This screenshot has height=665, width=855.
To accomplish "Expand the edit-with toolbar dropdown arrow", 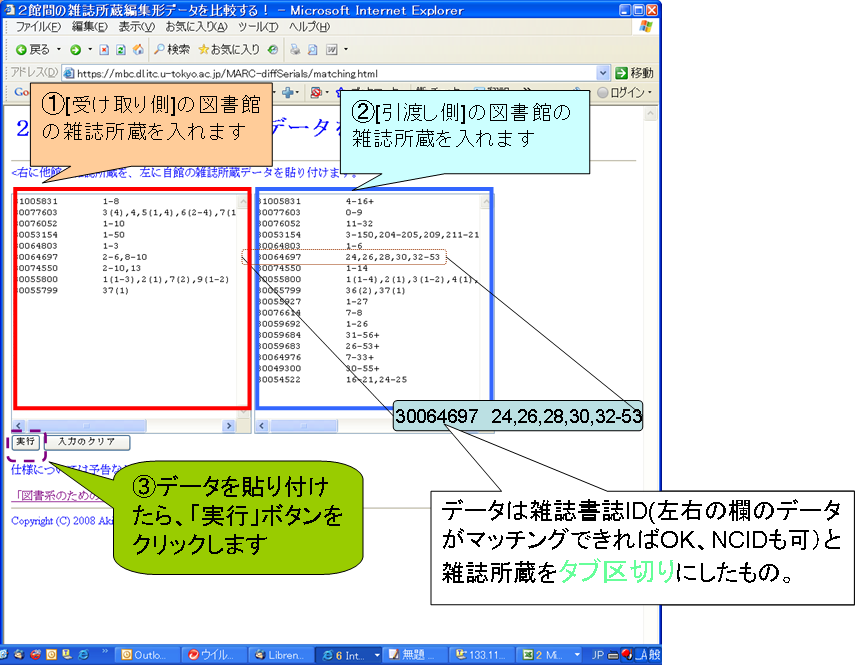I will 346,50.
